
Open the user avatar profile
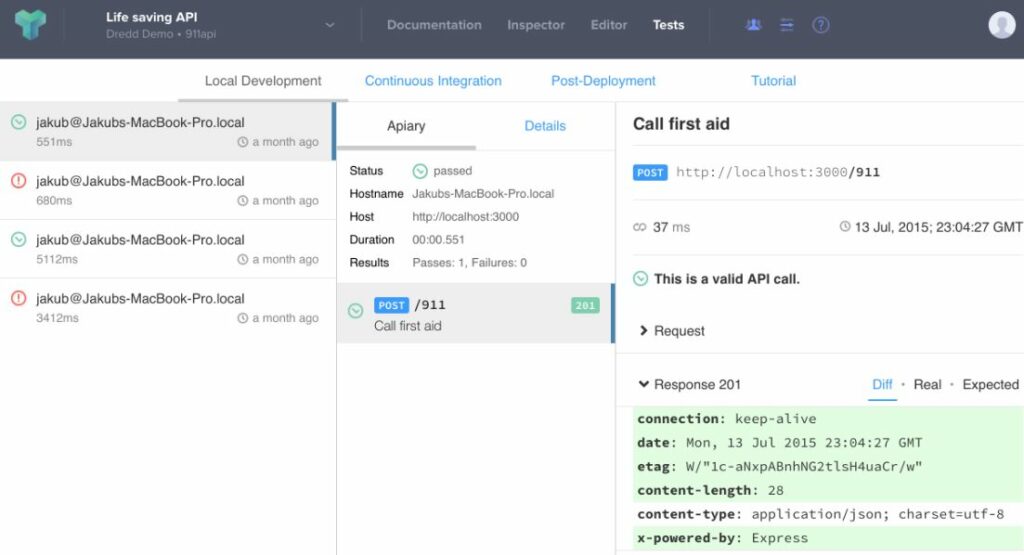1002,25
